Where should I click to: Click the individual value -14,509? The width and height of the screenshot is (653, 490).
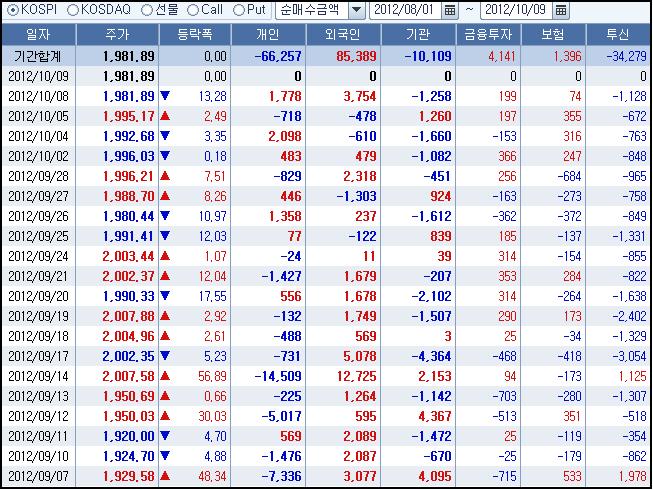tap(278, 376)
